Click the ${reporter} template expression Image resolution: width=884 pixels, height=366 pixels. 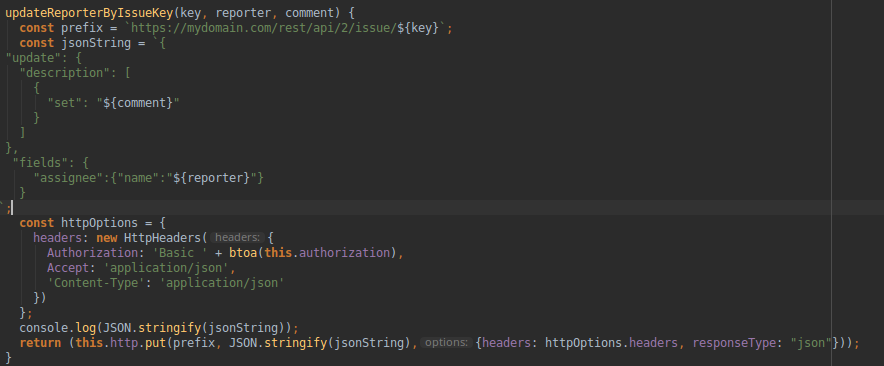tap(211, 178)
